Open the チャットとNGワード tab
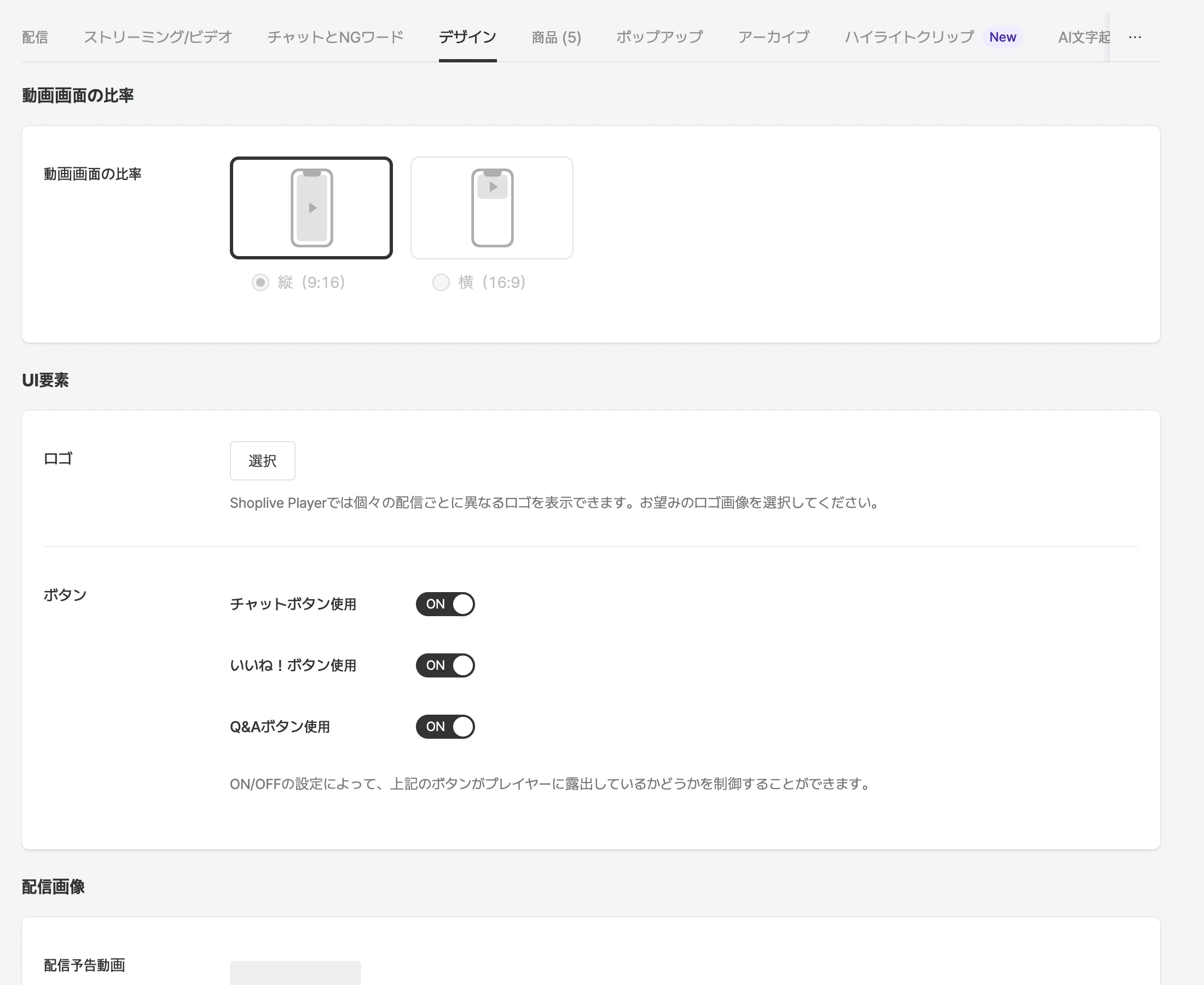Screen dimensions: 1204x985 (335, 37)
